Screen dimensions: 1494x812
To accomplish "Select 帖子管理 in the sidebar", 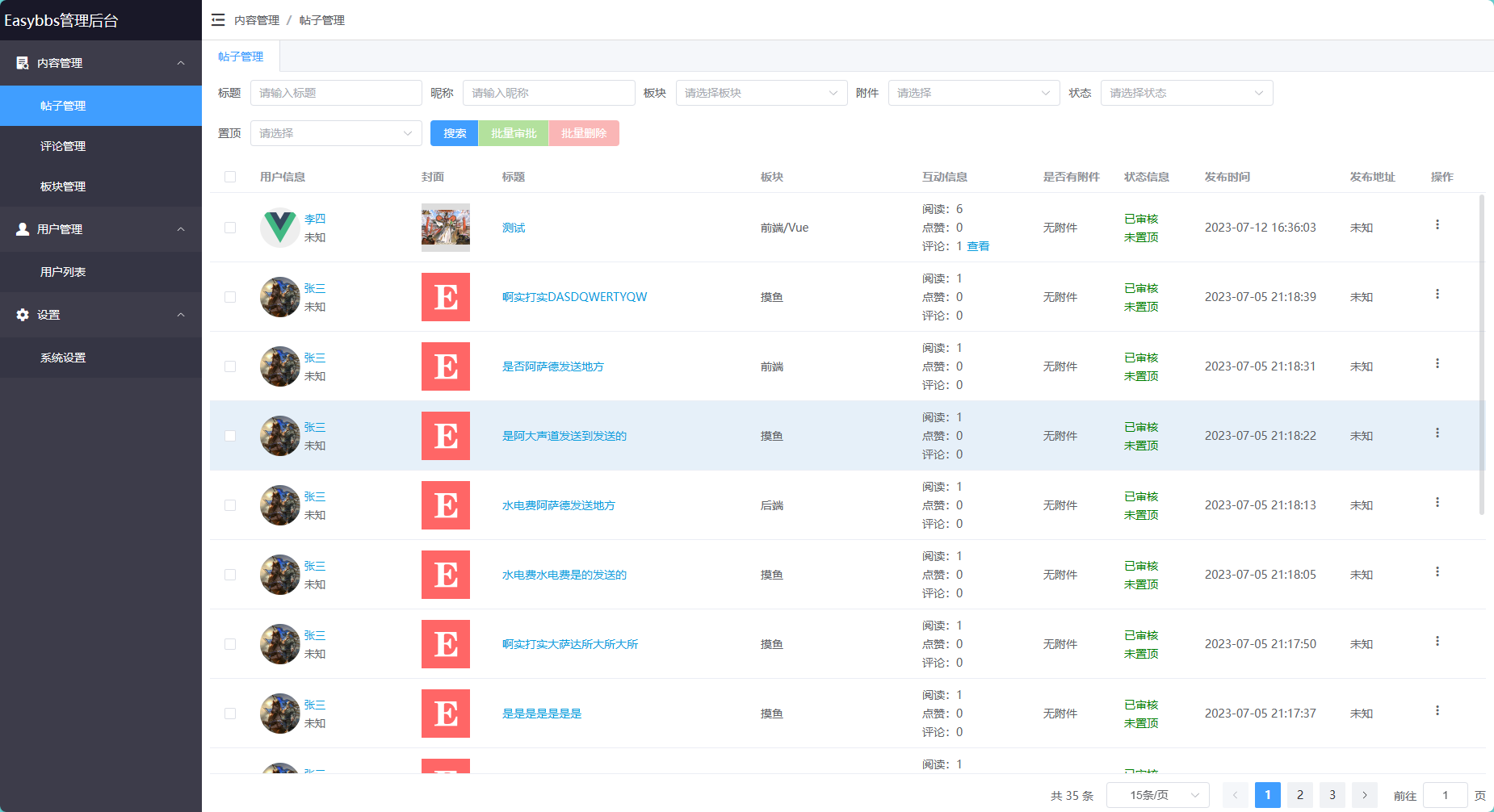I will coord(101,106).
